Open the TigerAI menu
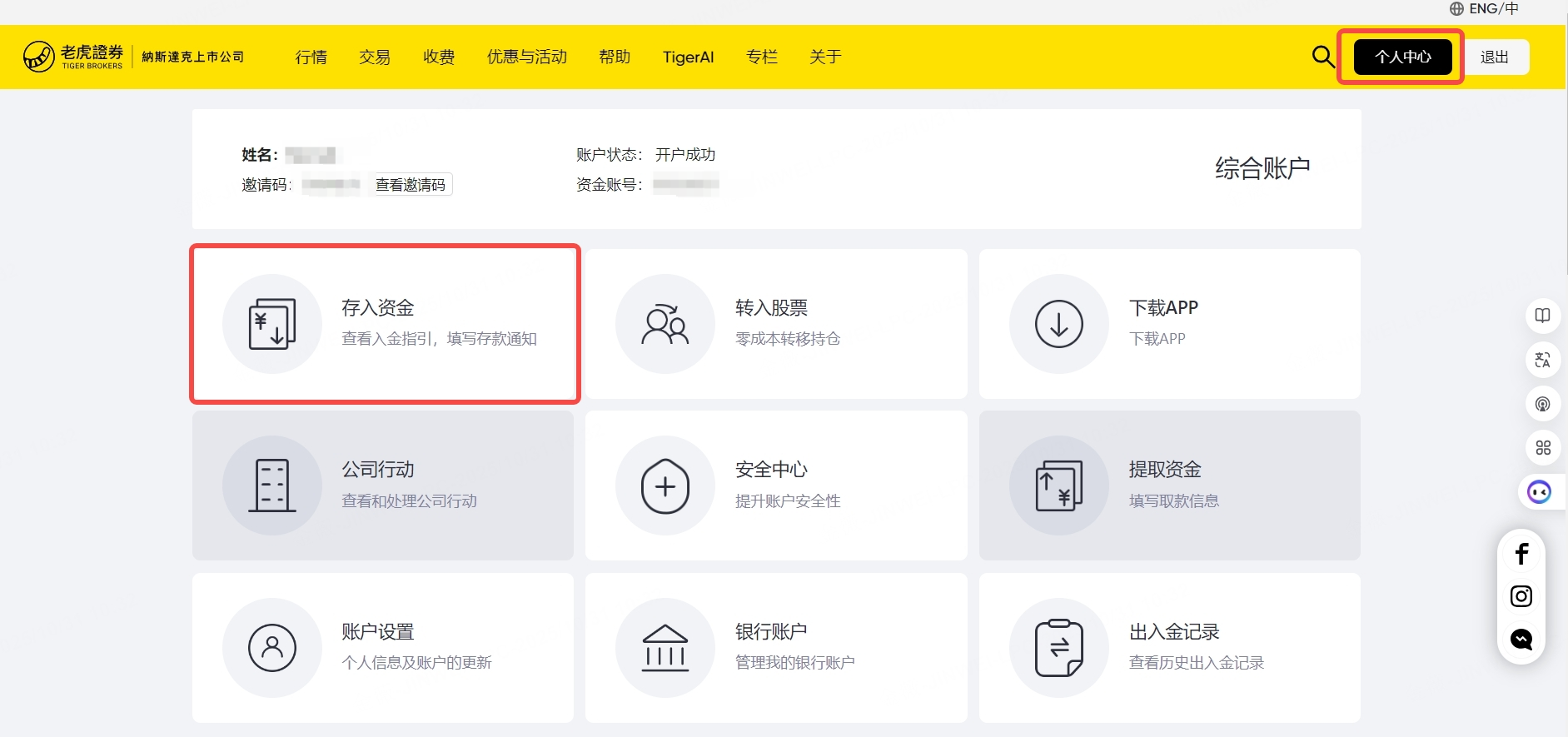This screenshot has width=1568, height=737. pyautogui.click(x=689, y=57)
